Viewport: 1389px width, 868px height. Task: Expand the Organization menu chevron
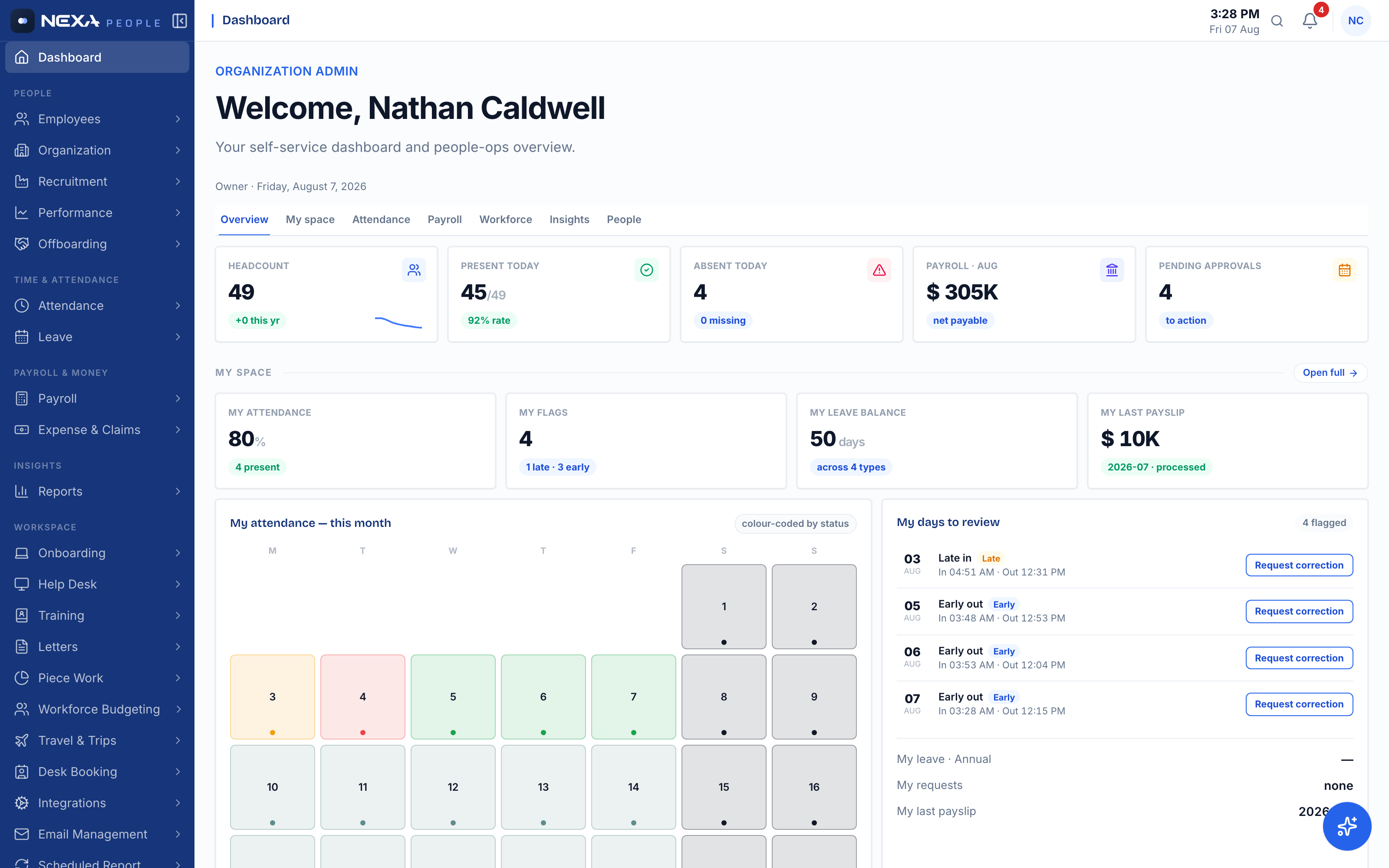click(178, 150)
